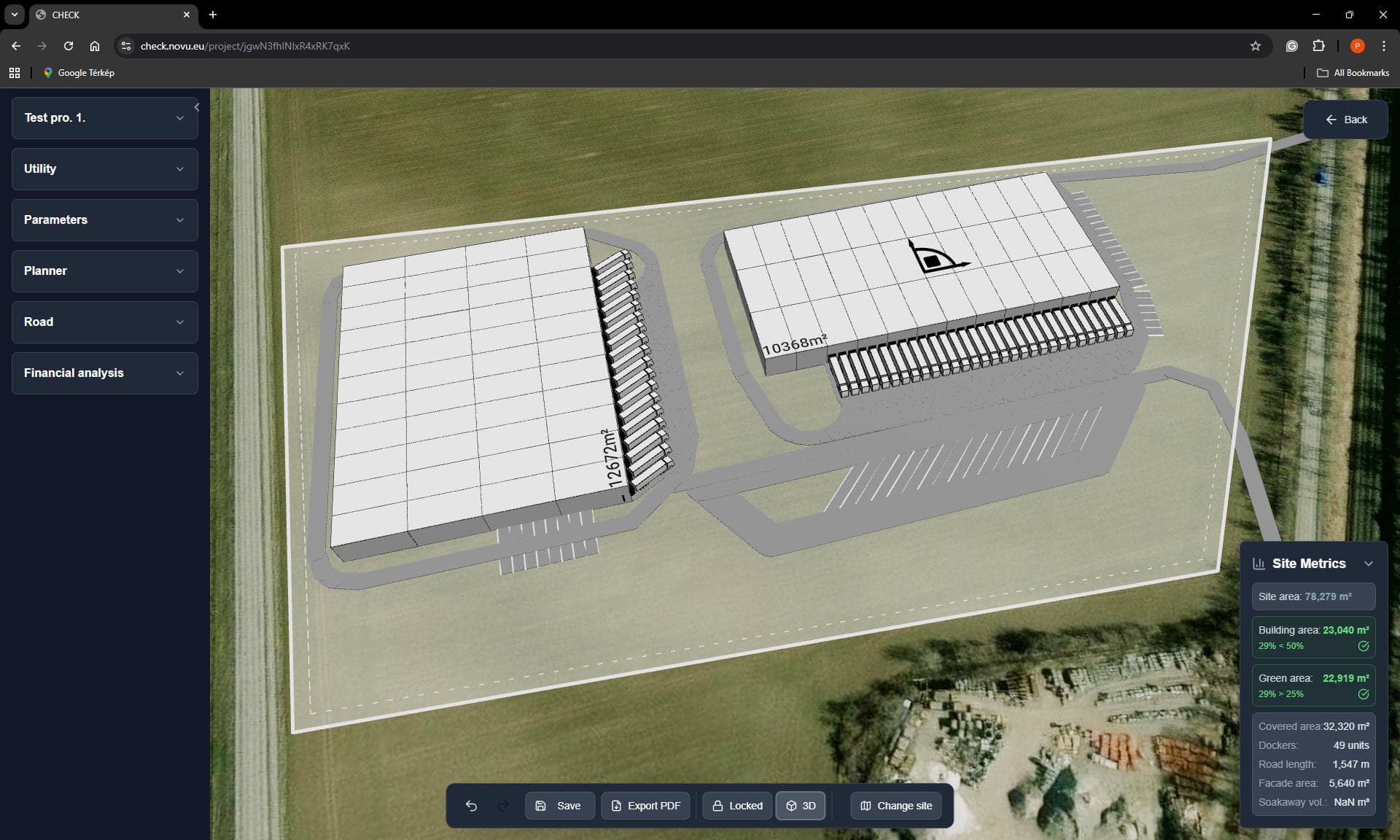The height and width of the screenshot is (840, 1400).
Task: Open the tab search dropdown arrow
Action: pos(14,15)
